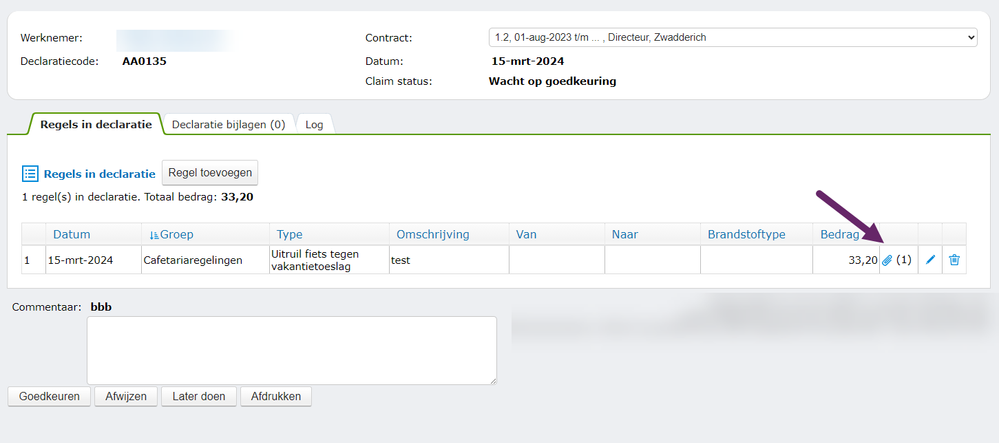Open the Contract dropdown
This screenshot has height=443, width=999.
pos(733,38)
